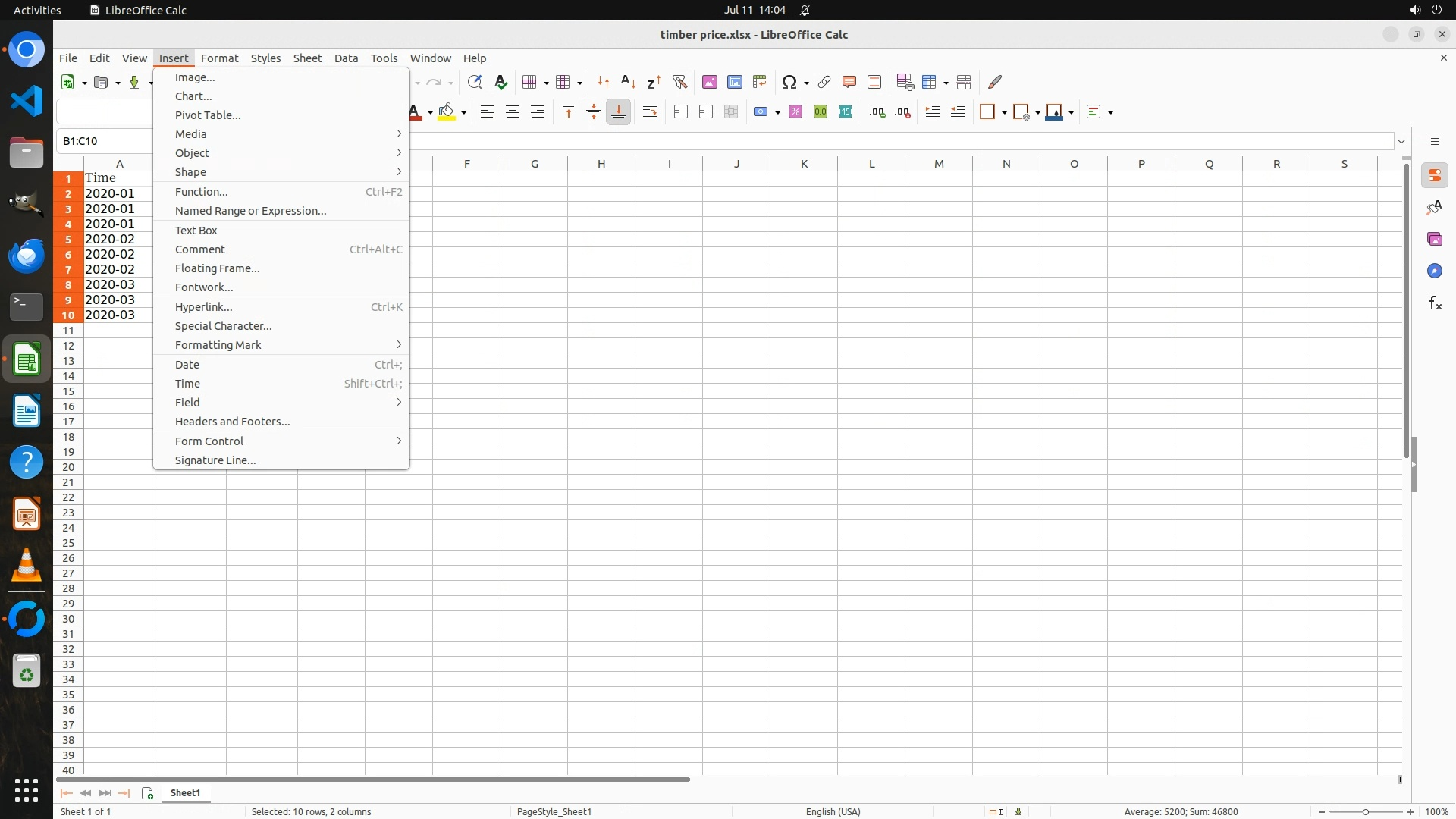Click the Sort Ascending icon
The height and width of the screenshot is (819, 1456).
coord(628,82)
